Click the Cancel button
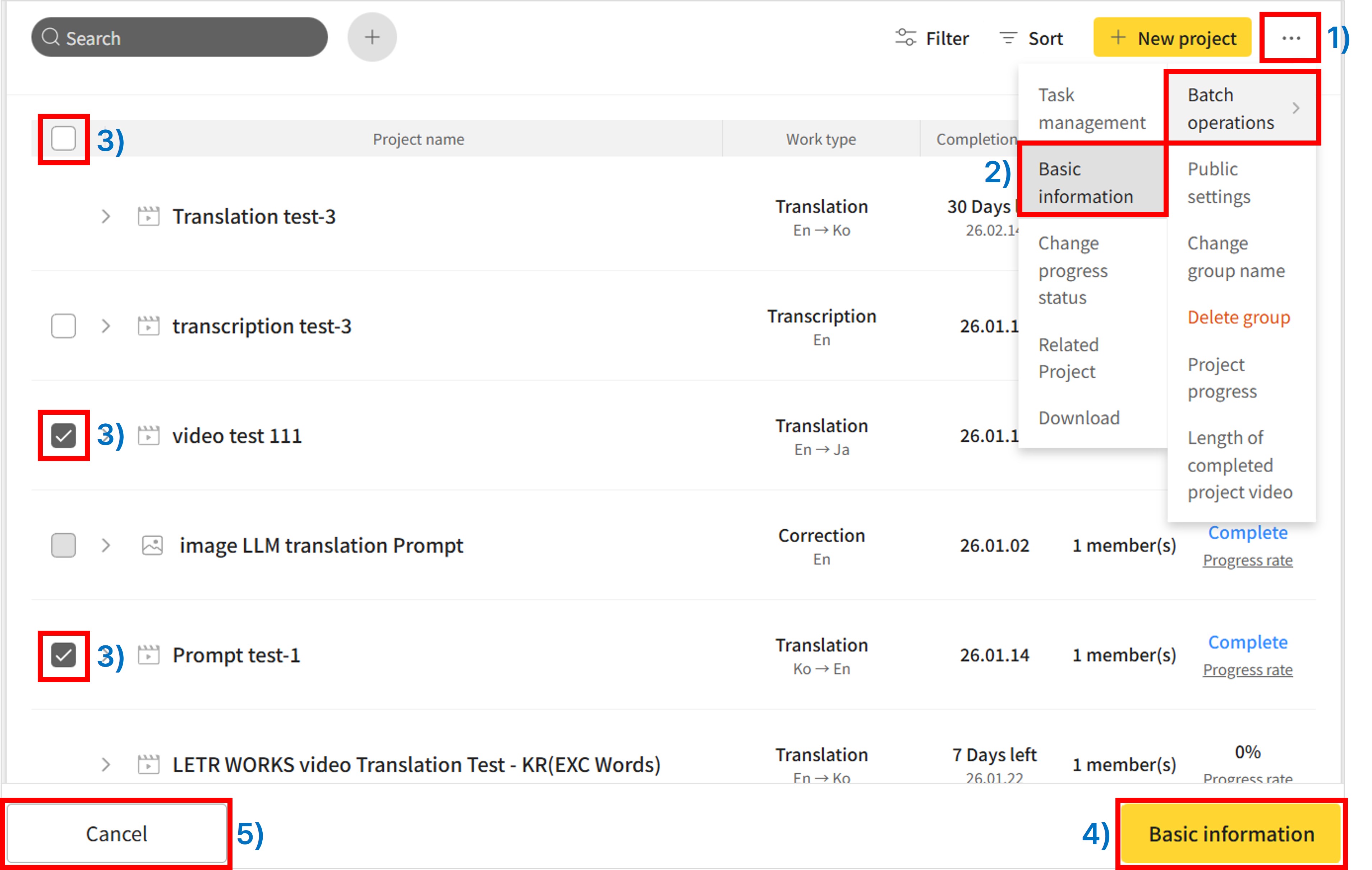The height and width of the screenshot is (870, 1372). pyautogui.click(x=117, y=834)
